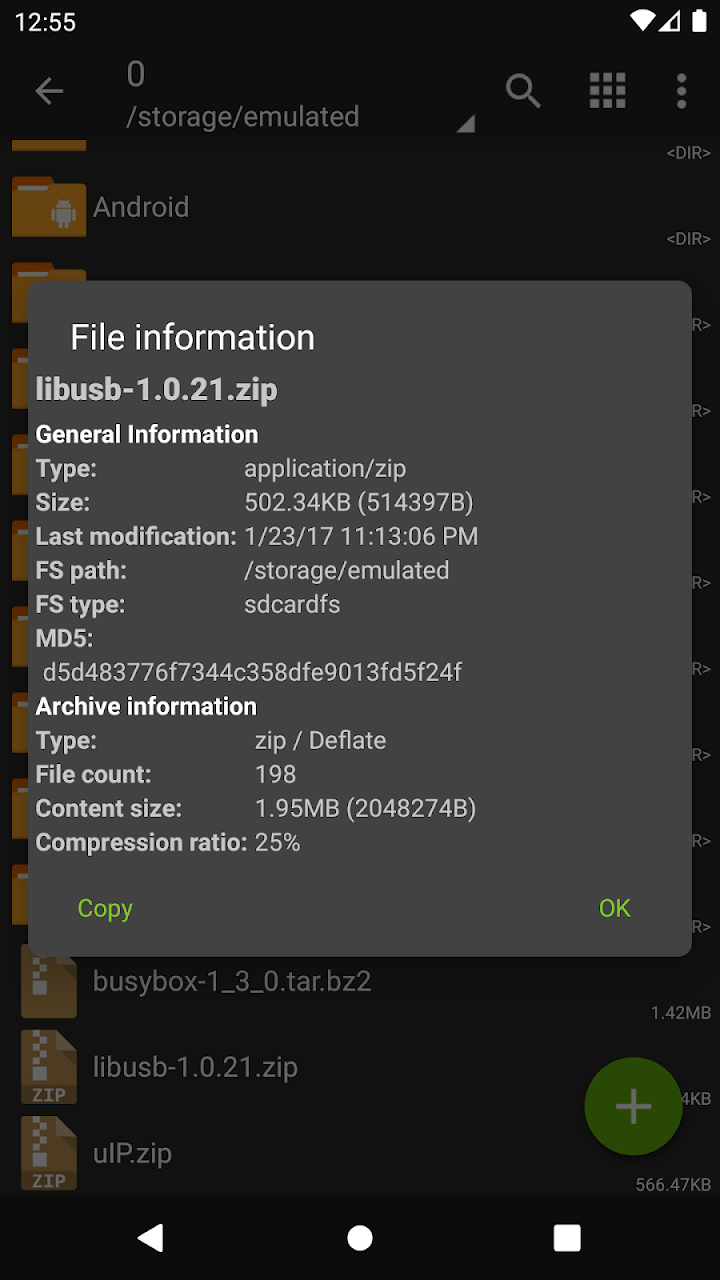Open the busybox-1_3_0.tar.bz2 file entry
This screenshot has height=1280, width=720.
click(x=232, y=981)
